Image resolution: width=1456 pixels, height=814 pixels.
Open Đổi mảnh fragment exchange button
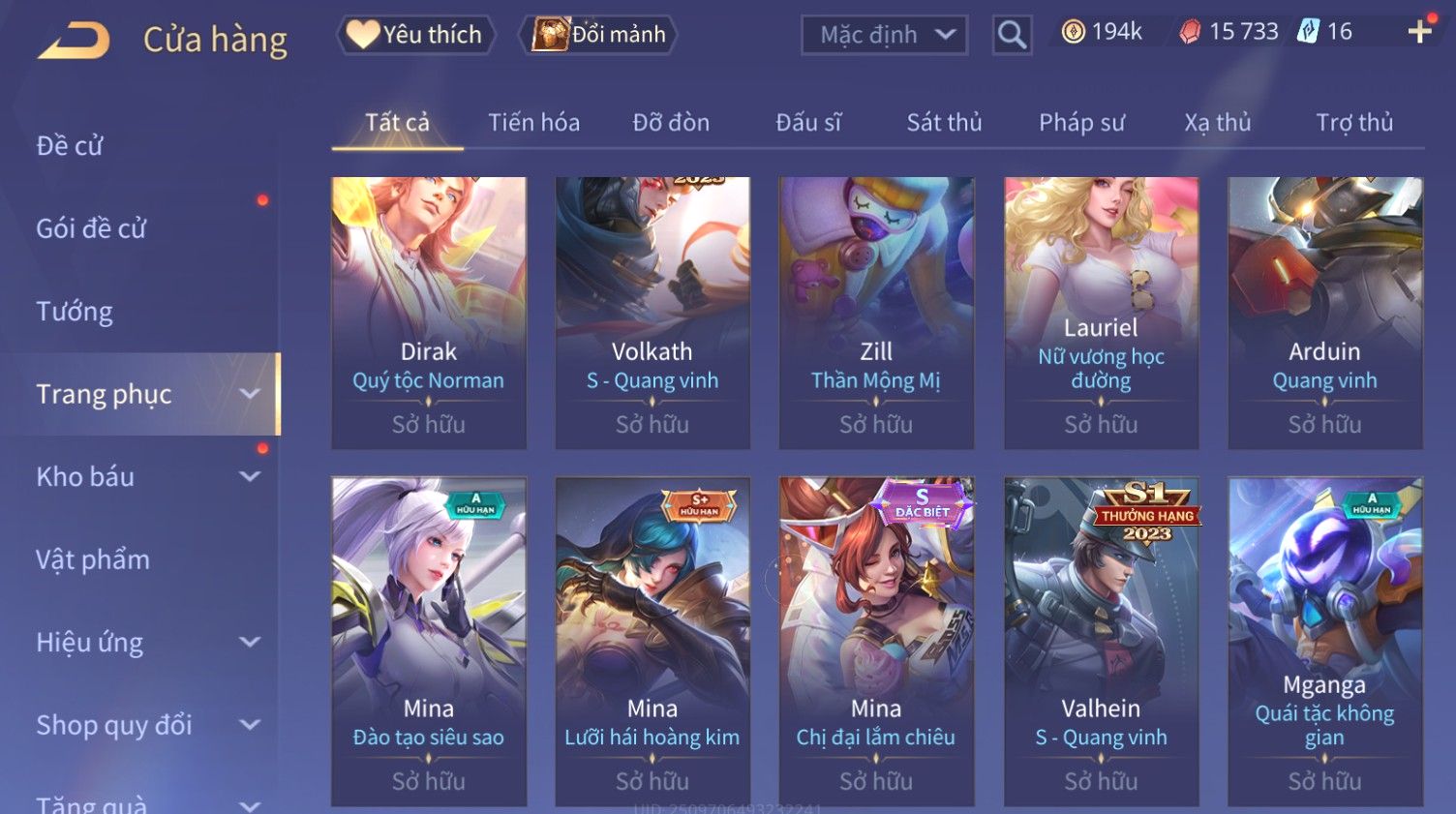tap(598, 35)
